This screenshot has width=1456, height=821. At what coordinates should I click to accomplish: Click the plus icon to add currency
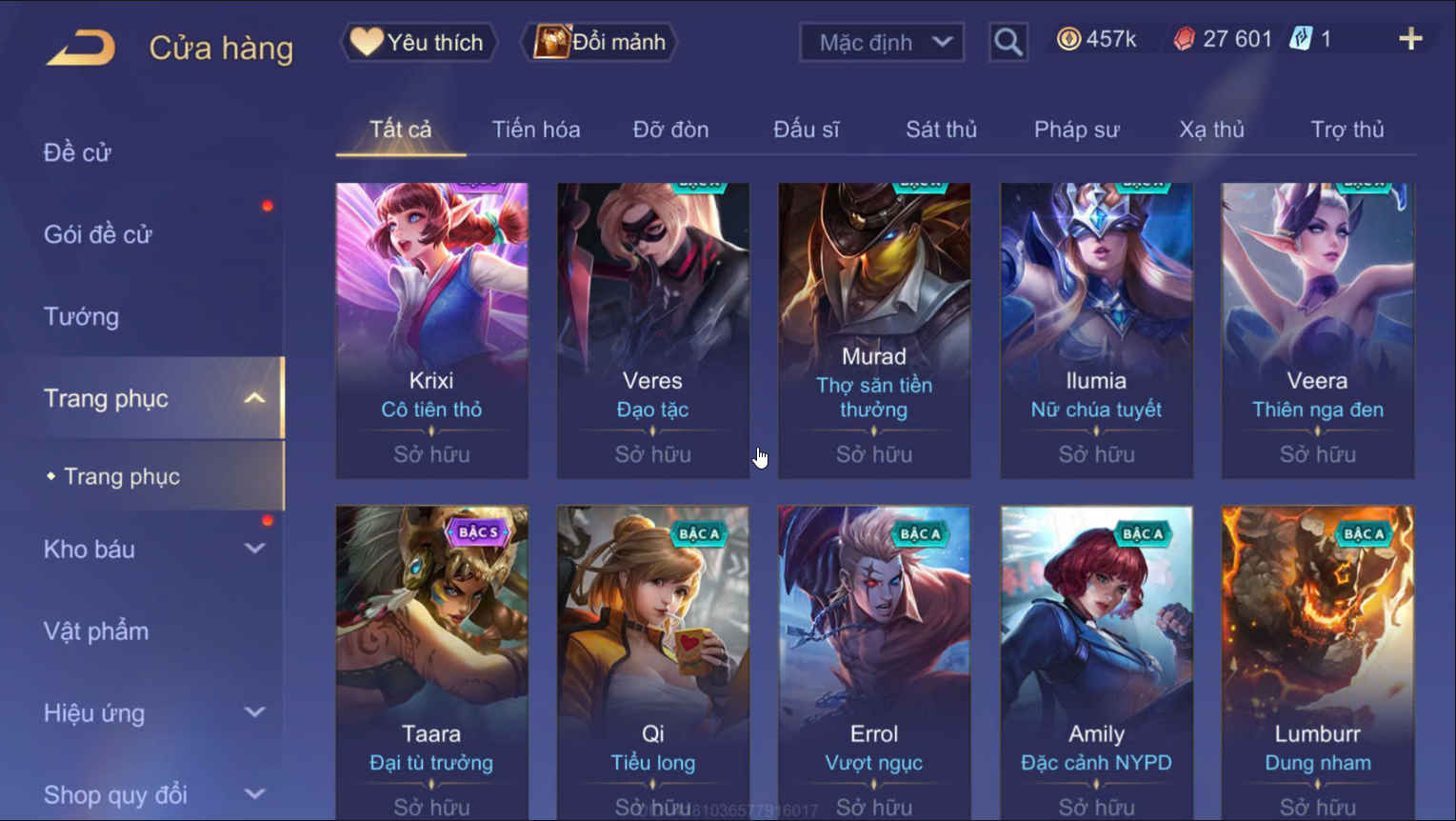pos(1410,39)
